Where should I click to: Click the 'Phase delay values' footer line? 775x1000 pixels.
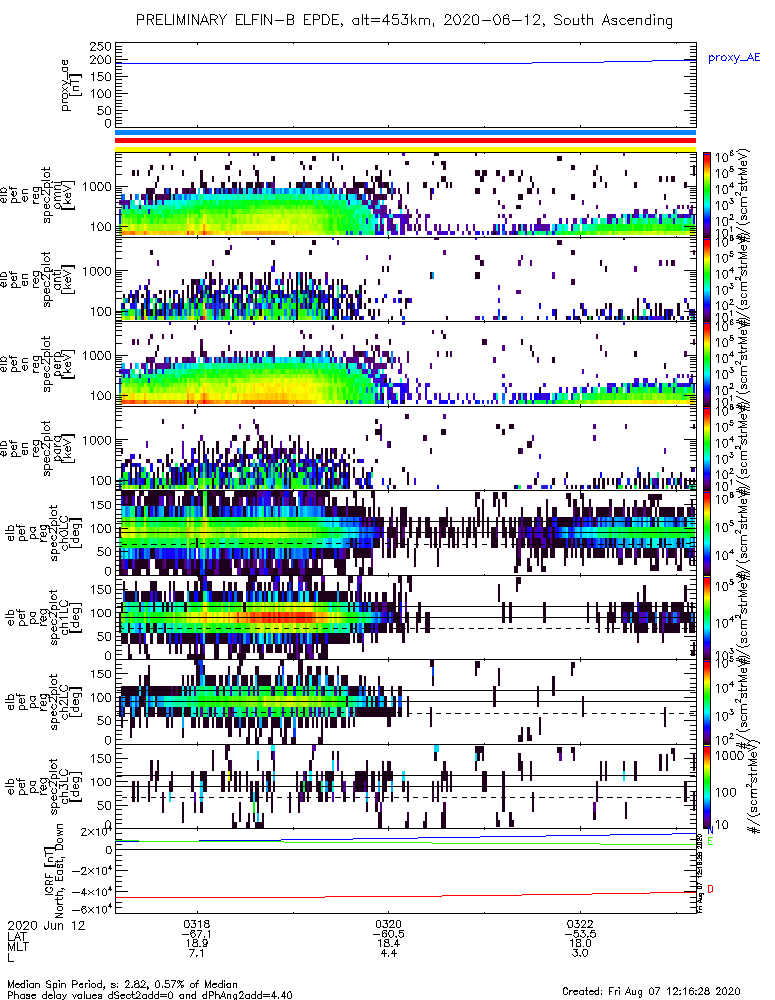[x=150, y=995]
